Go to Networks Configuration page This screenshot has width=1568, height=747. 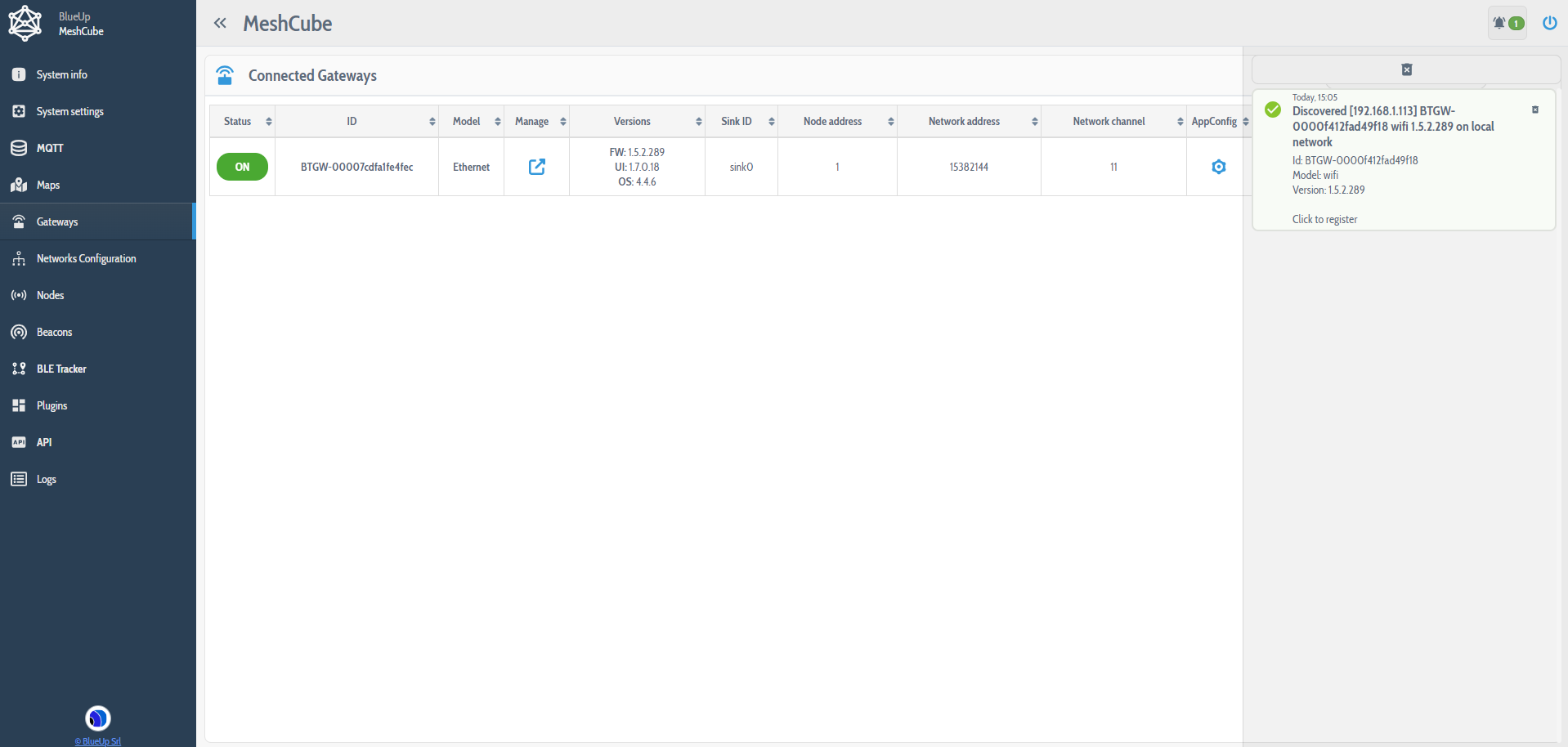coord(86,258)
